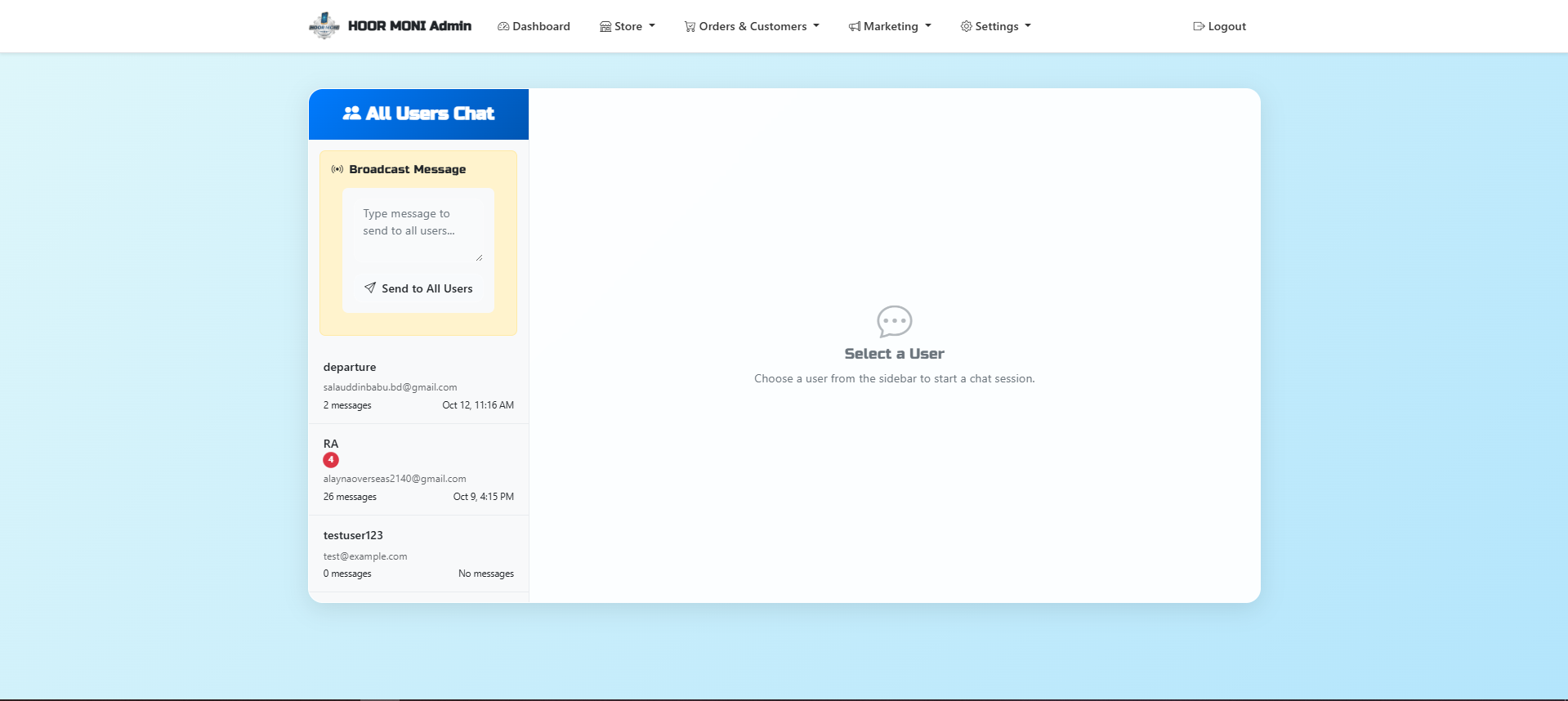Viewport: 1568px width, 701px height.
Task: Open the Dashboard menu item
Action: pos(534,26)
